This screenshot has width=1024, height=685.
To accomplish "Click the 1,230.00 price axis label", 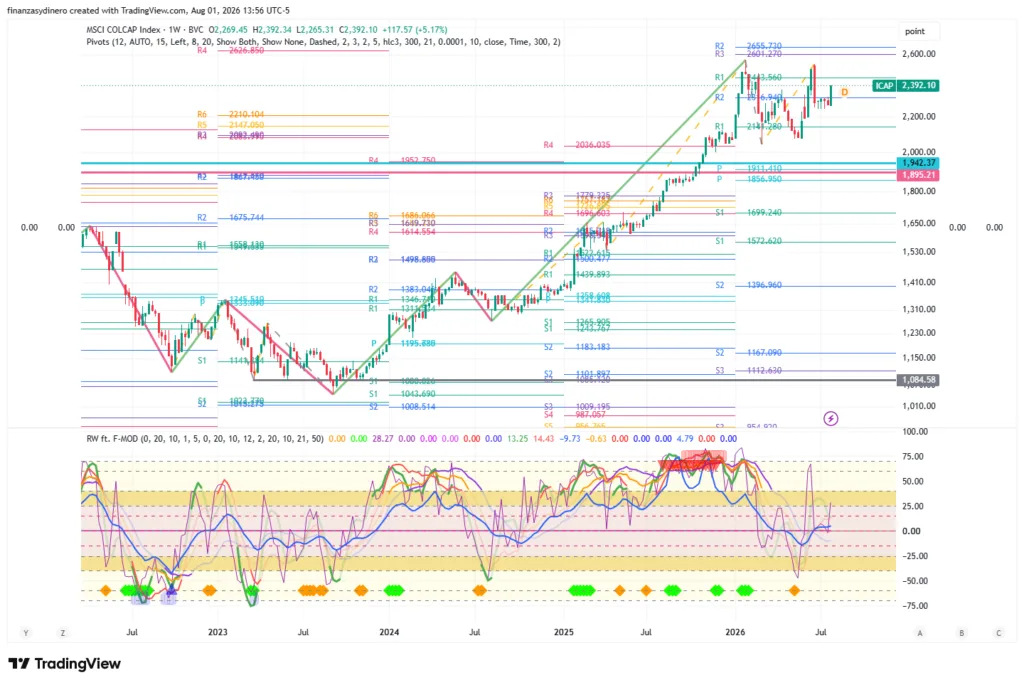I will point(918,332).
